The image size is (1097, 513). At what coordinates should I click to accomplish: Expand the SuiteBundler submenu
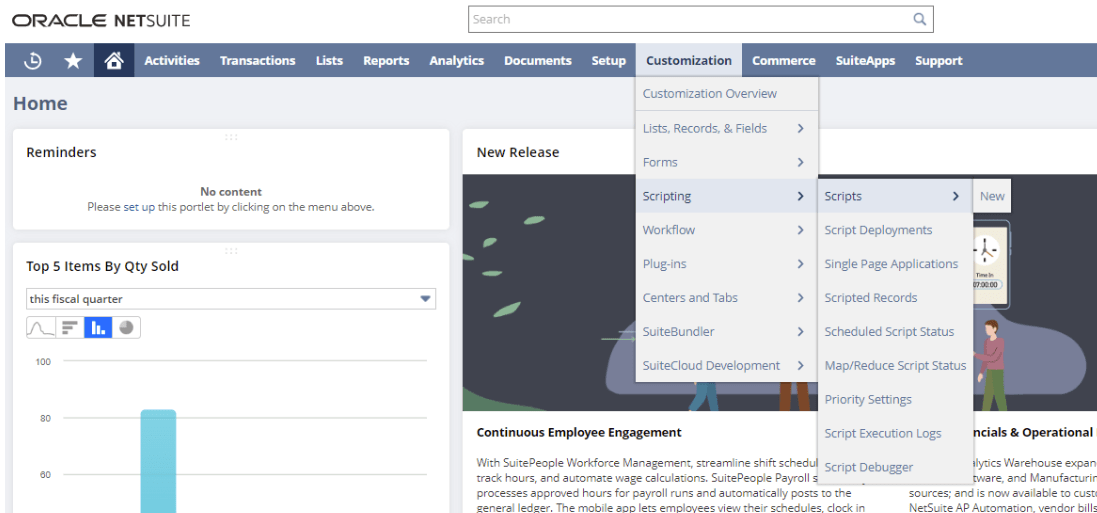(726, 331)
